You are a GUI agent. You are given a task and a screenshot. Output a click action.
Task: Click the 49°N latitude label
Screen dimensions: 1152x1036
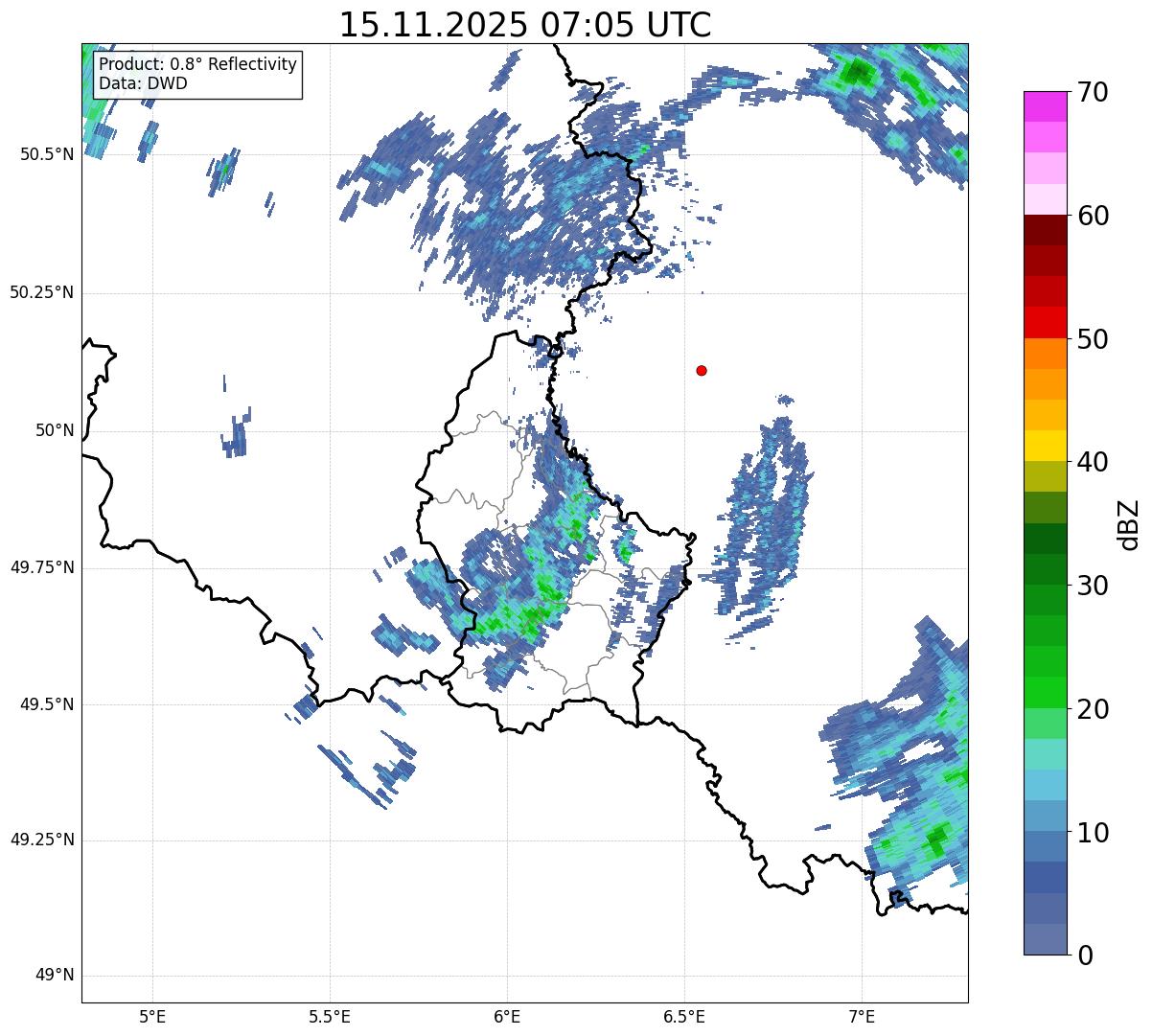pos(54,976)
